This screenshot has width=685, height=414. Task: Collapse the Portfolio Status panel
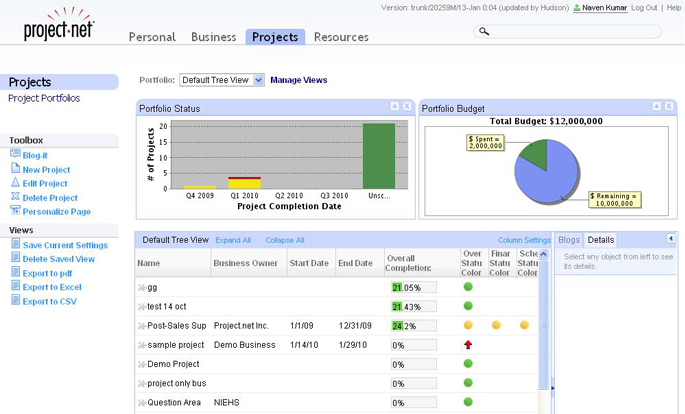click(394, 106)
